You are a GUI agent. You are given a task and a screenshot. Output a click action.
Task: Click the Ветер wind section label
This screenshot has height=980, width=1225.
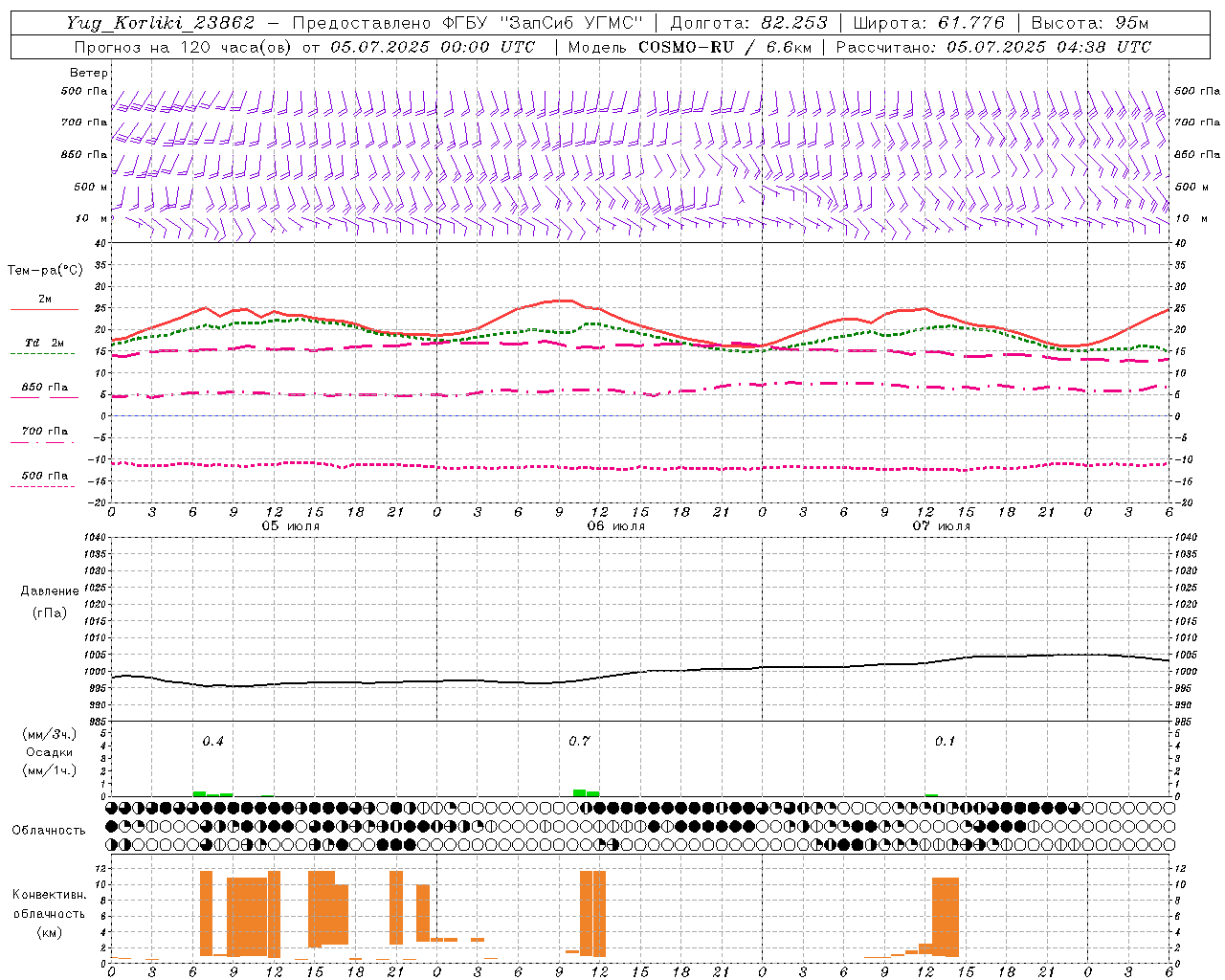[x=89, y=73]
